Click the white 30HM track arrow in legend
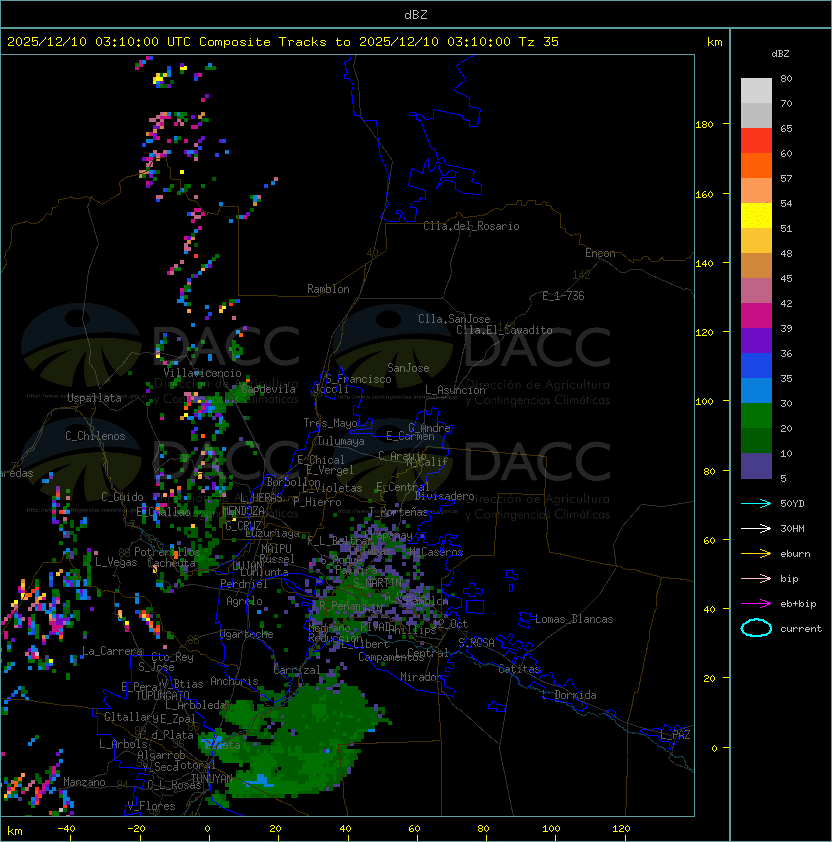The height and width of the screenshot is (842, 832). point(756,528)
